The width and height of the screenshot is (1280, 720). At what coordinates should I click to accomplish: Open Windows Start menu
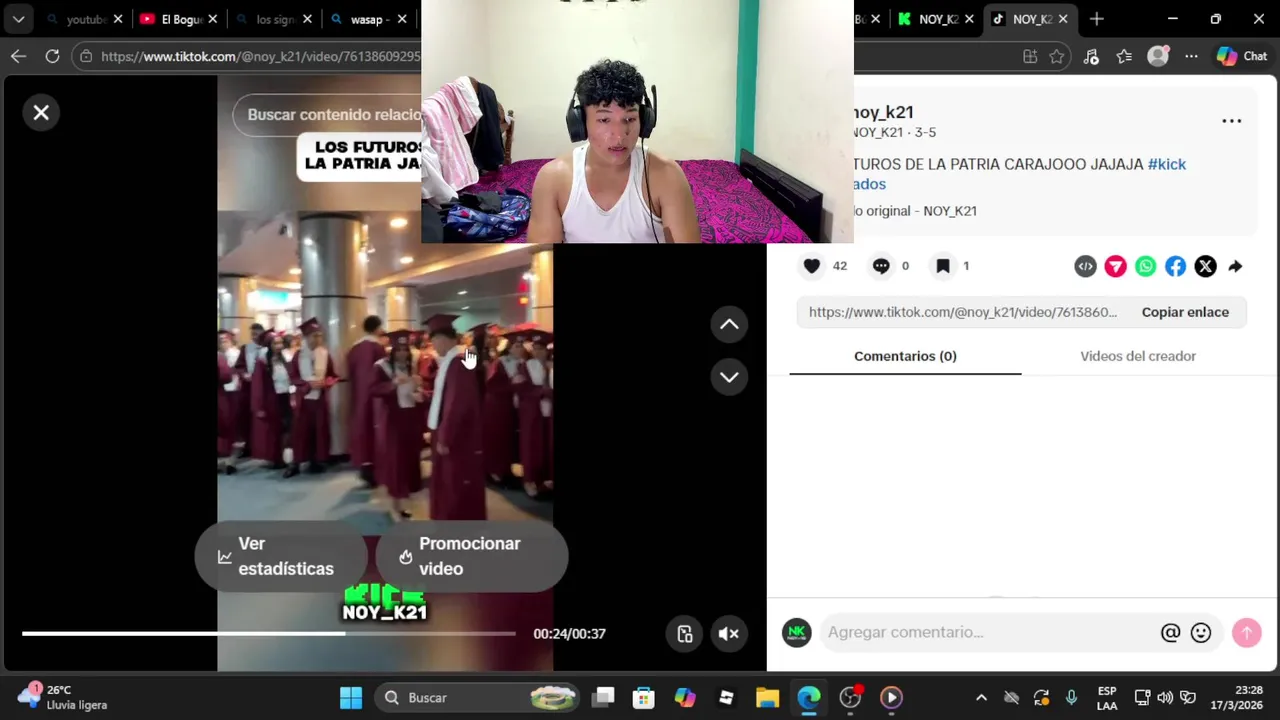point(351,698)
